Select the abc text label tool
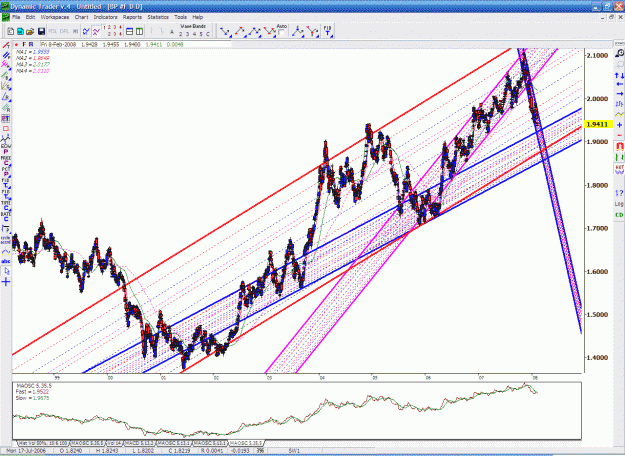The width and height of the screenshot is (625, 456). (6, 261)
